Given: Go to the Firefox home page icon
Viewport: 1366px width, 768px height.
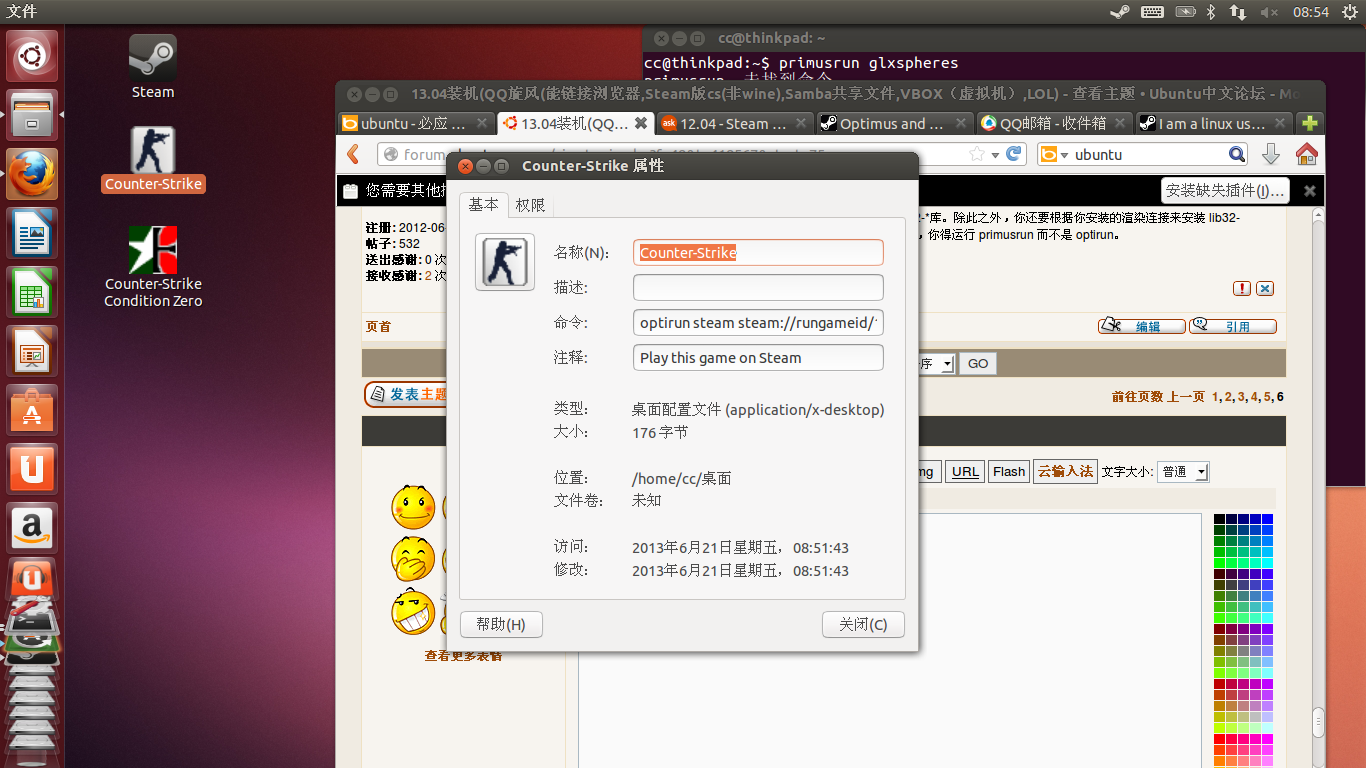Looking at the screenshot, I should [1306, 154].
